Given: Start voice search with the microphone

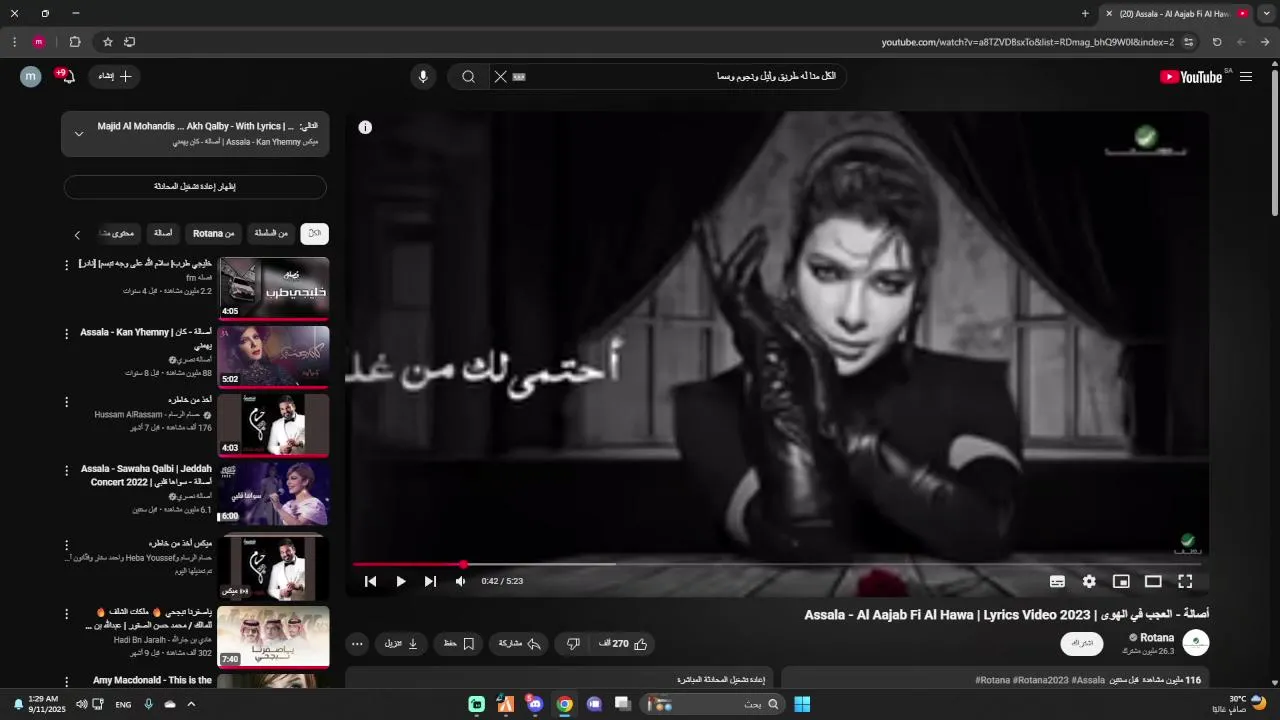Looking at the screenshot, I should click(423, 77).
